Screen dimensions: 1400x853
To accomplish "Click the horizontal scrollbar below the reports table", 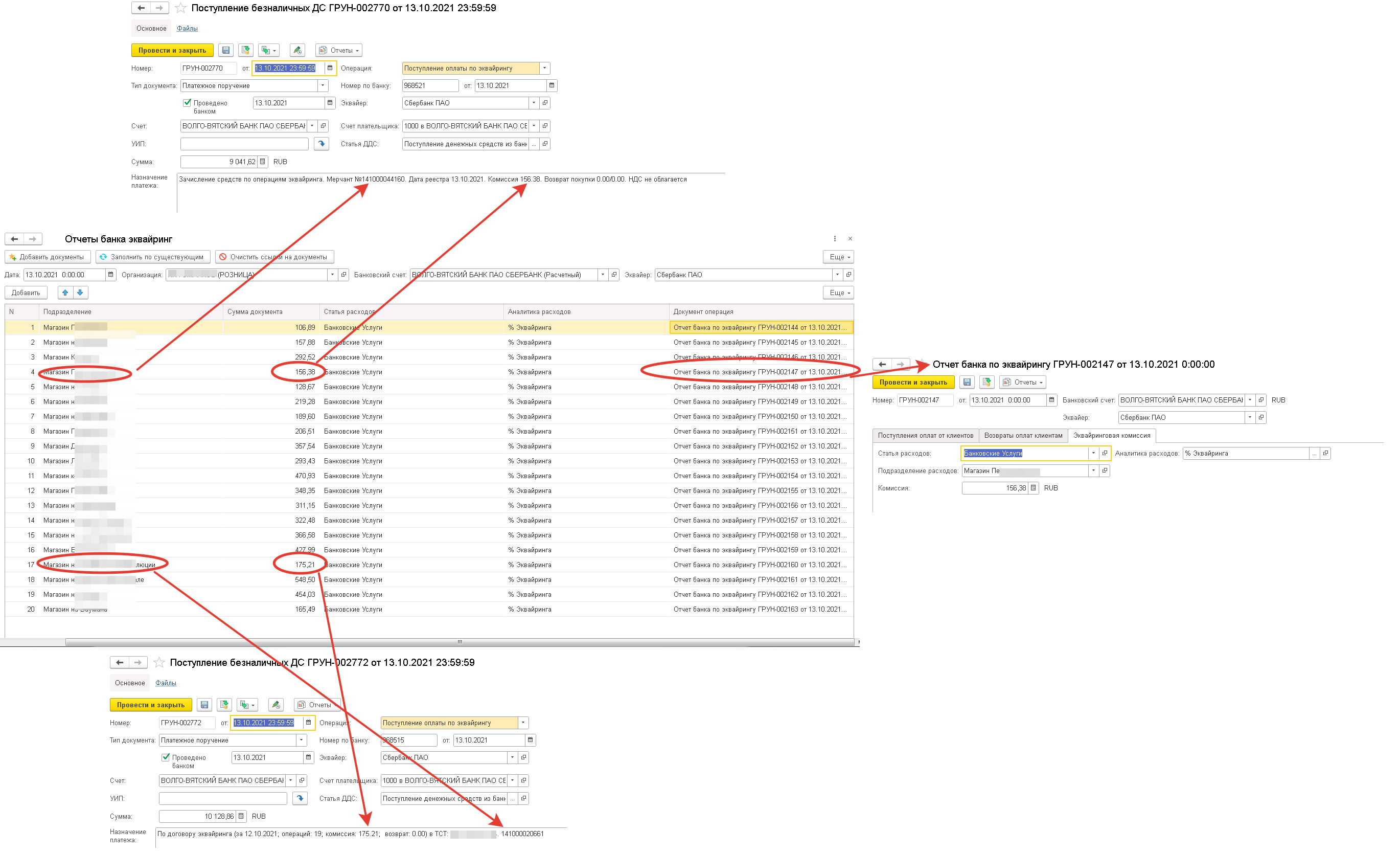I will (x=459, y=642).
